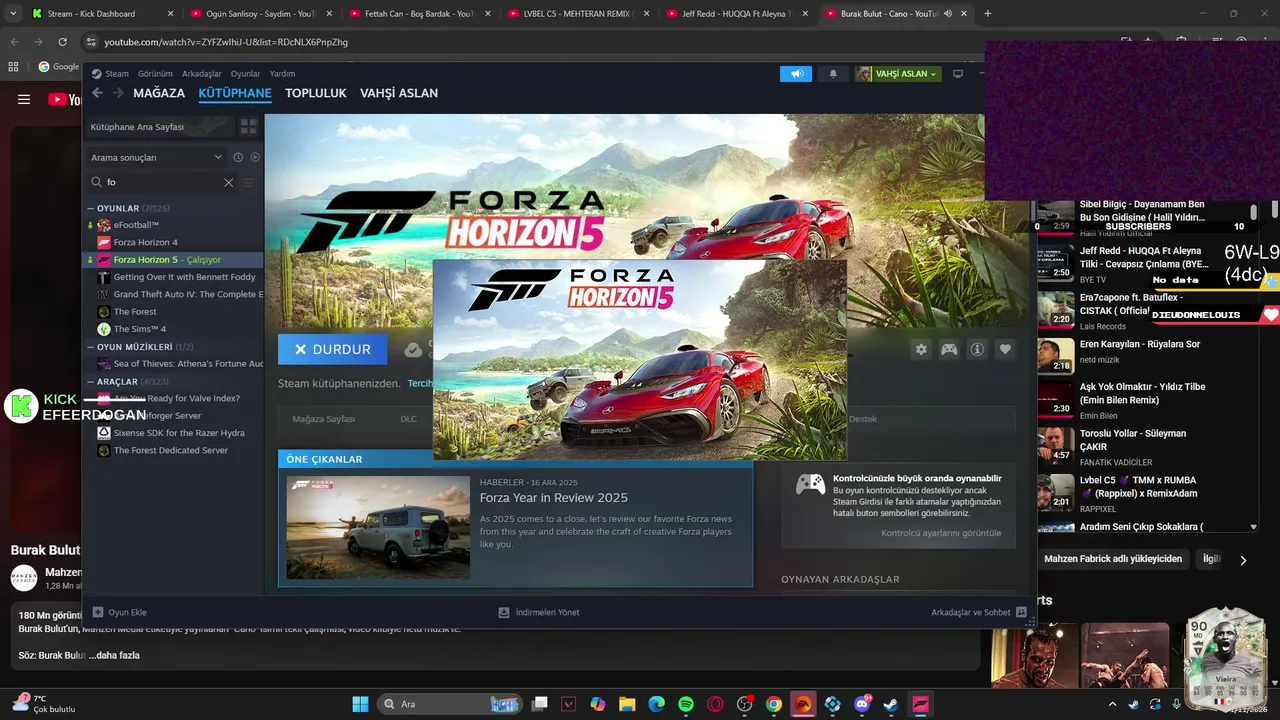
Task: Open Steam taskbar icon
Action: (x=891, y=704)
